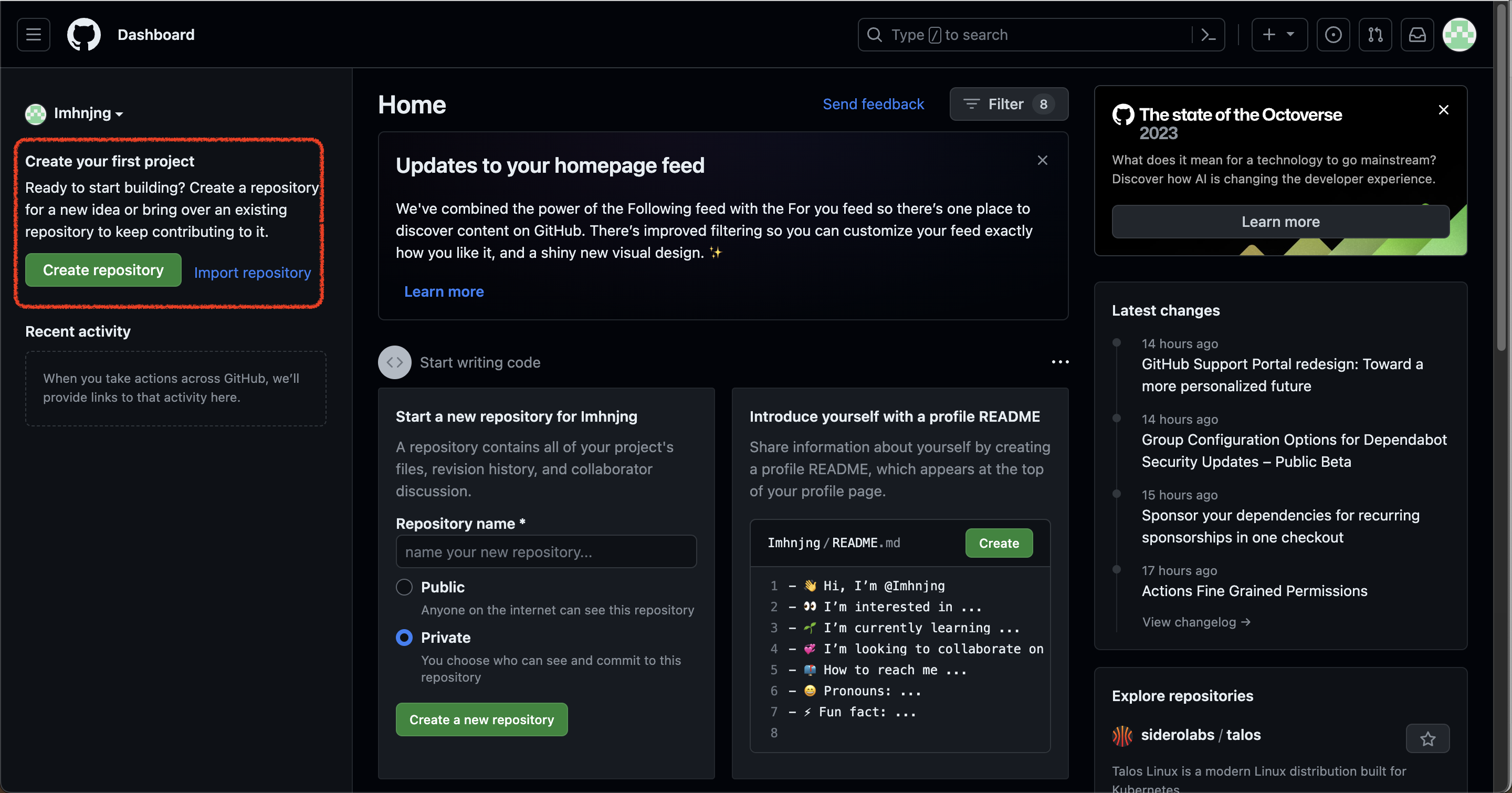This screenshot has width=1512, height=793.
Task: Click the Explore repositories heading
Action: pos(1182,695)
